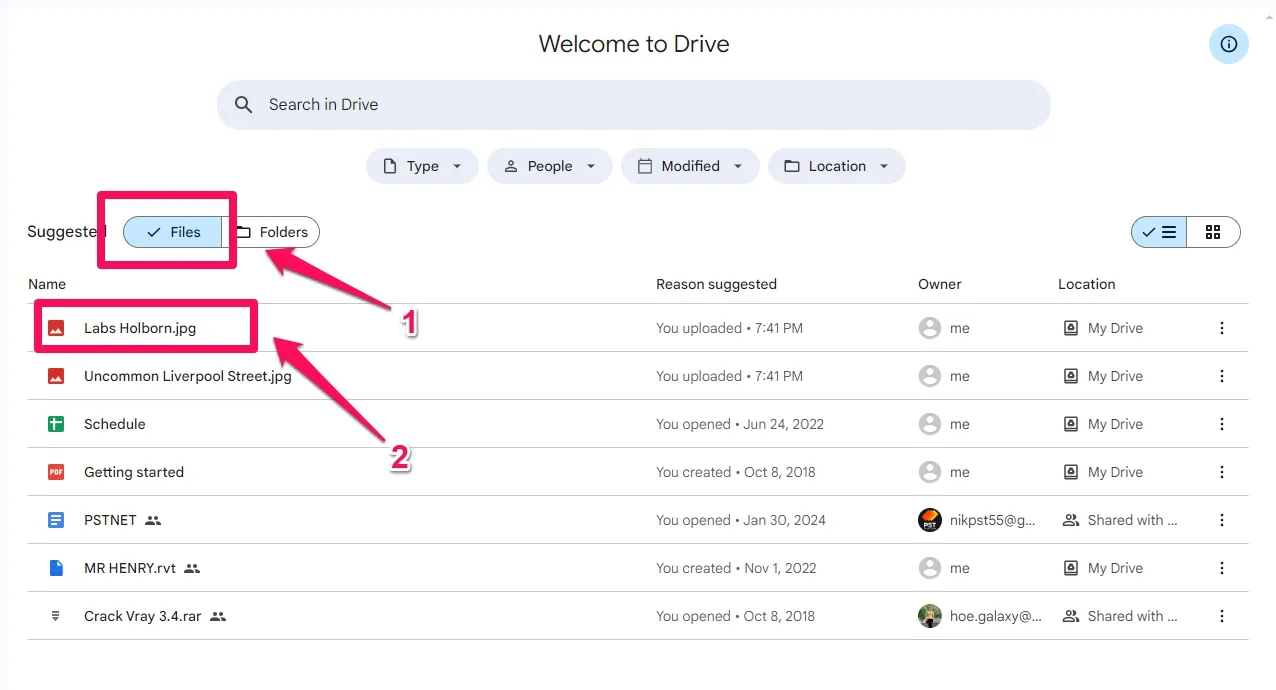Click the Owner column header

tap(939, 284)
